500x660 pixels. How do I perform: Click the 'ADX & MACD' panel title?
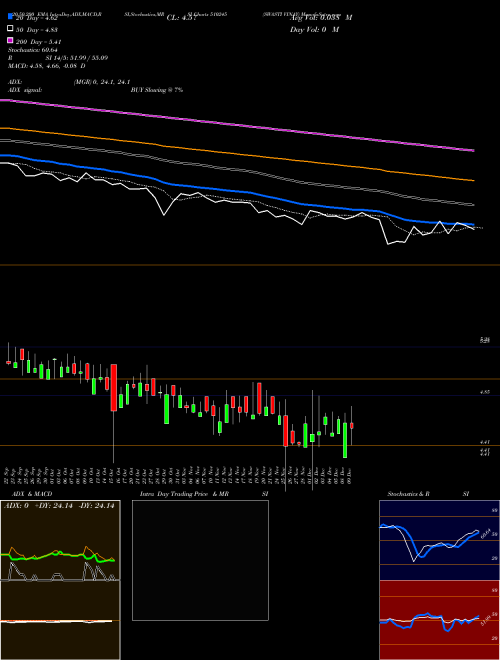click(x=32, y=494)
